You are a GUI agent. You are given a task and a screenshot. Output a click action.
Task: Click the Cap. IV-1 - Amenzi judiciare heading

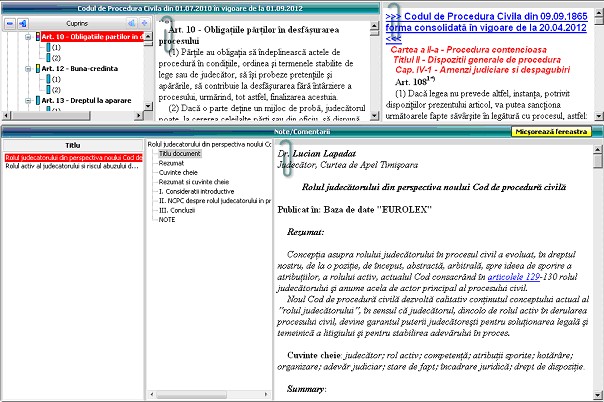(483, 70)
